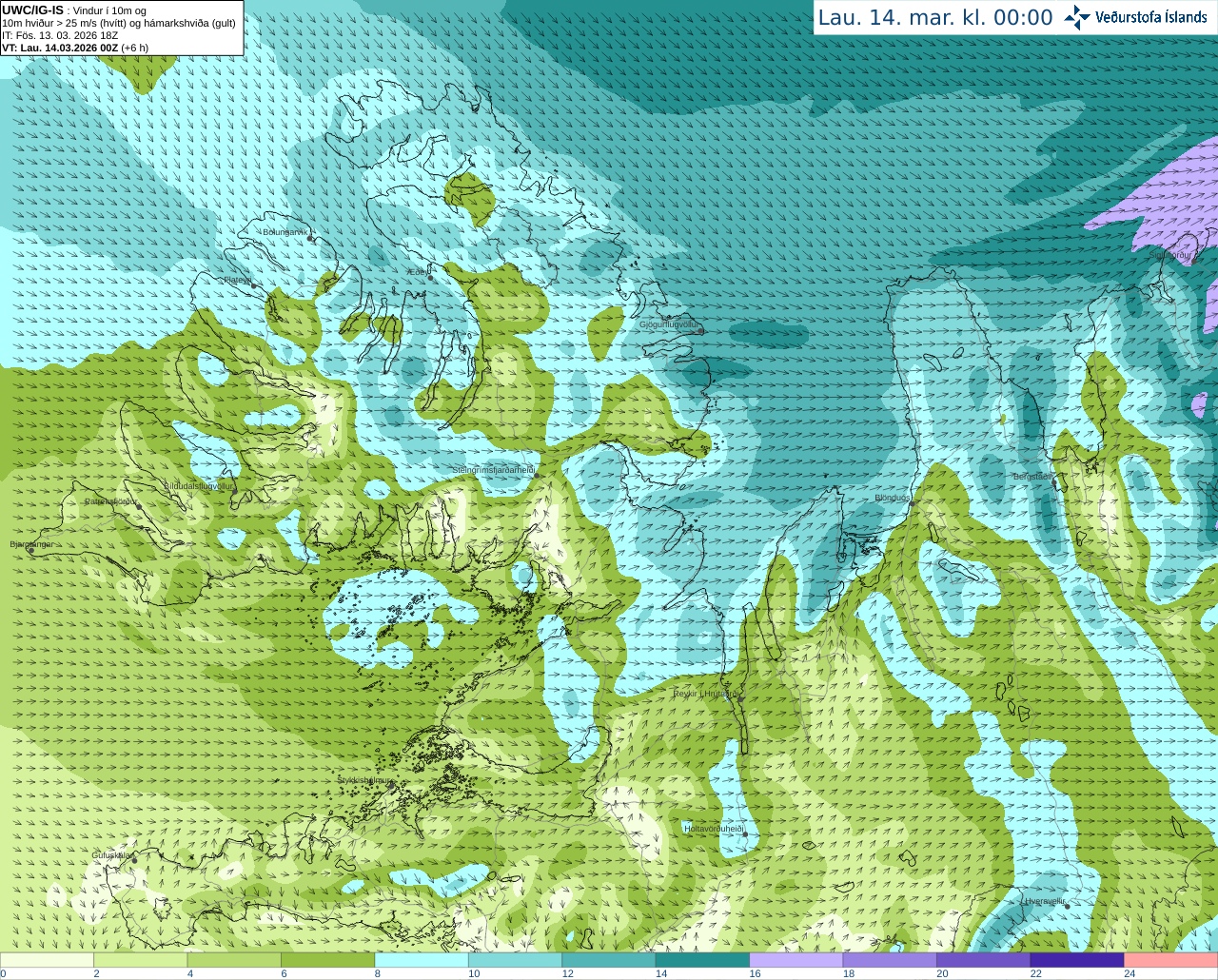Select the 10–12 m/s cyan legend swatch

pyautogui.click(x=515, y=959)
